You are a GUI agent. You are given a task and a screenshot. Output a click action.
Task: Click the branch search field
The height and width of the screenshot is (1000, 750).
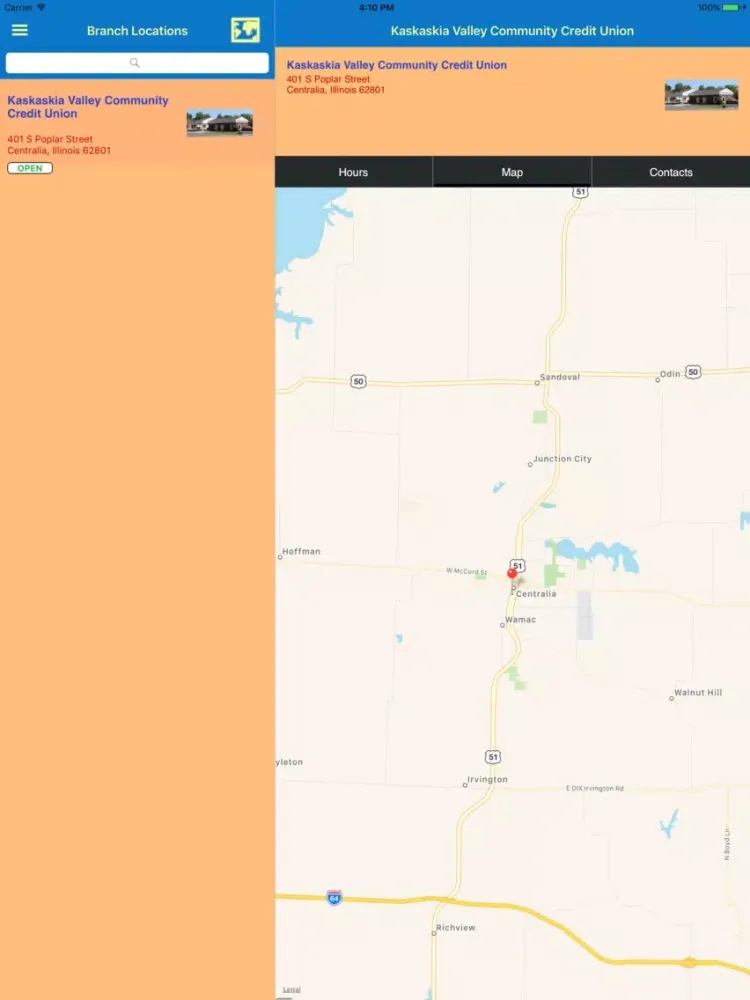137,62
